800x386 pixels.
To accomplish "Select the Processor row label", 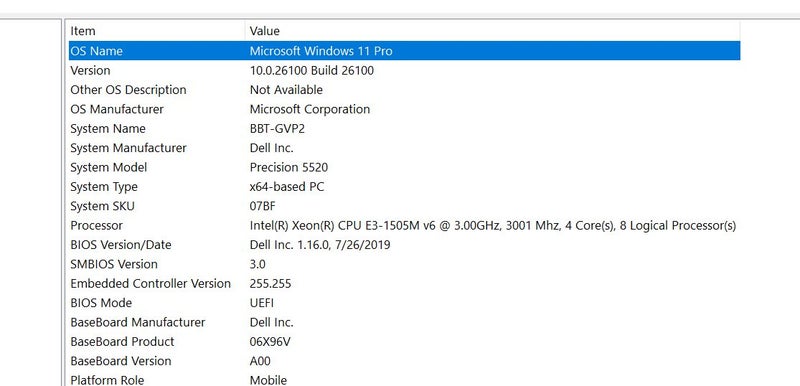I will point(96,225).
